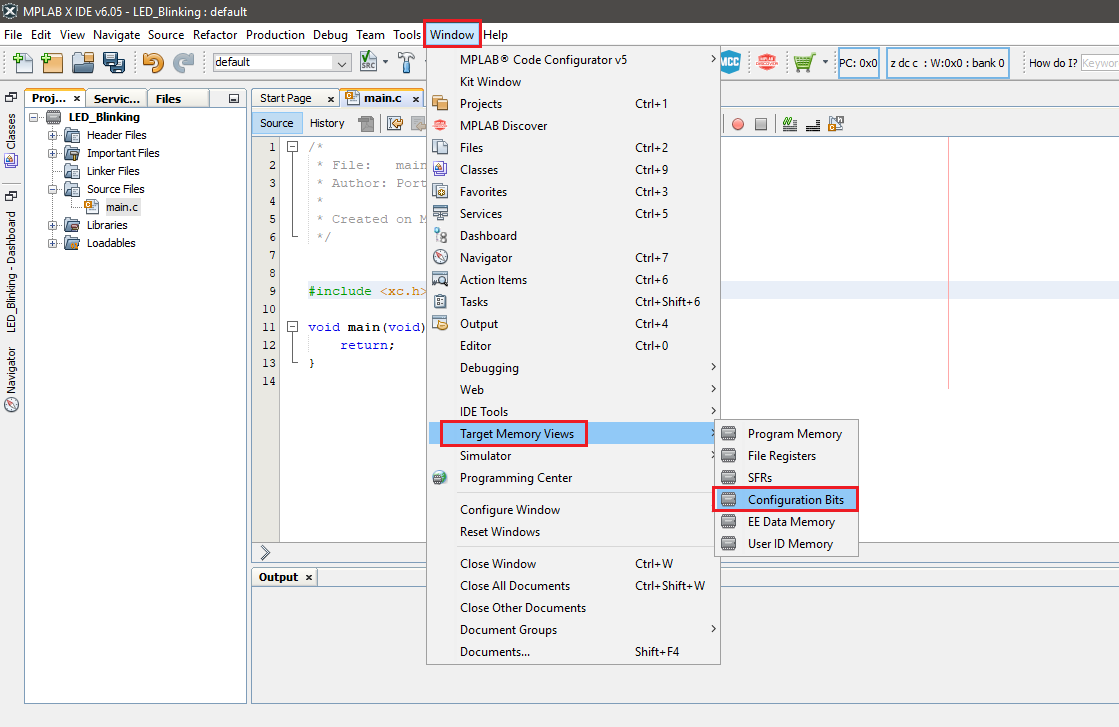Collapse the LED_Blinking project node
The height and width of the screenshot is (727, 1119).
[34, 117]
